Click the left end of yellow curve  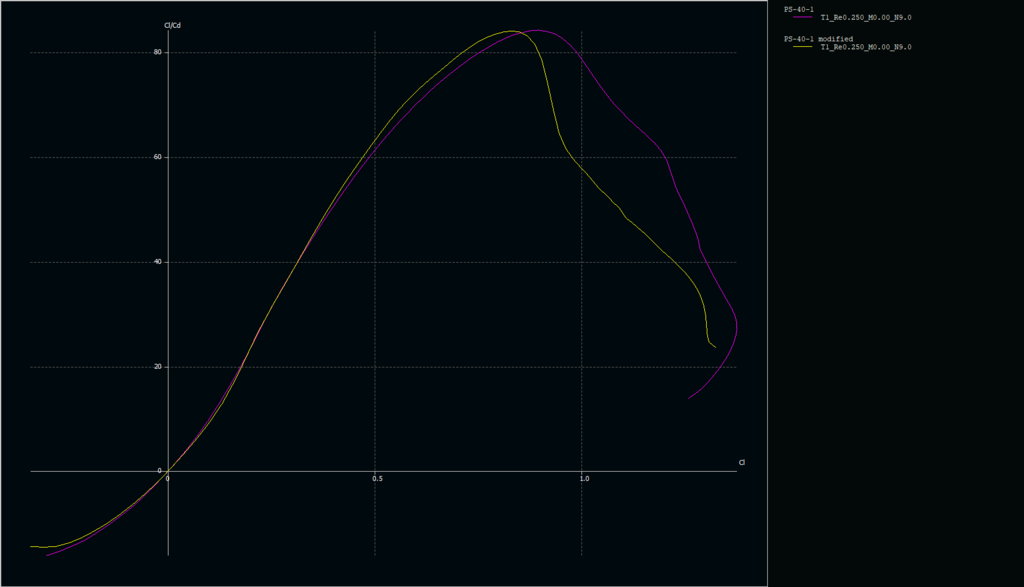pos(31,546)
